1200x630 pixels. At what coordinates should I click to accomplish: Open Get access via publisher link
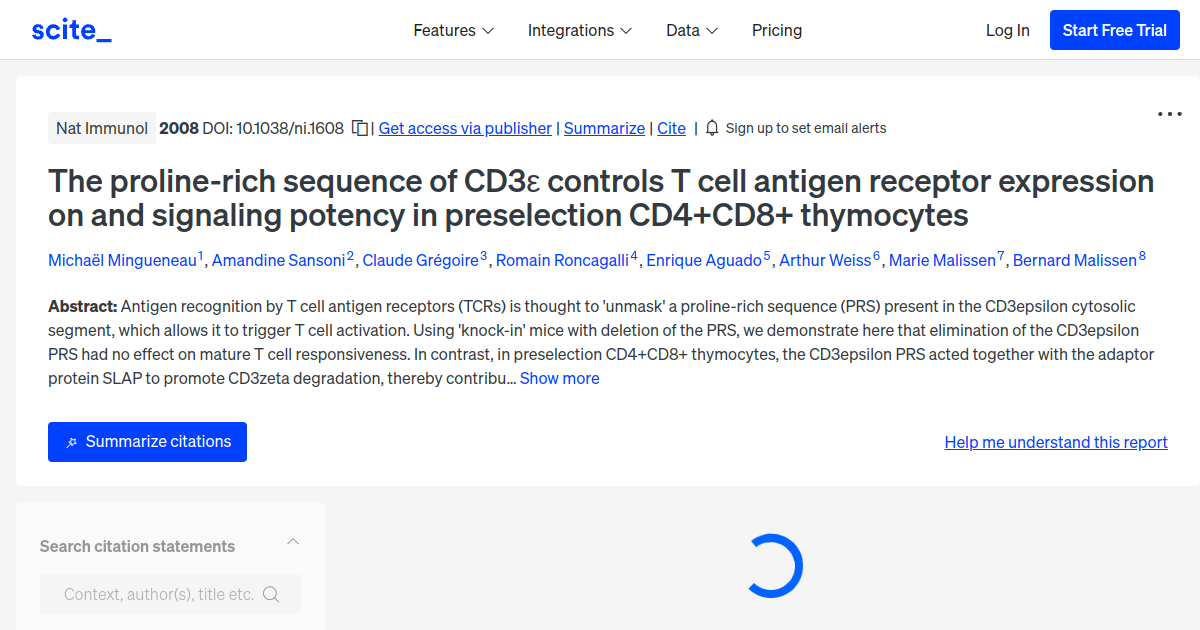465,128
